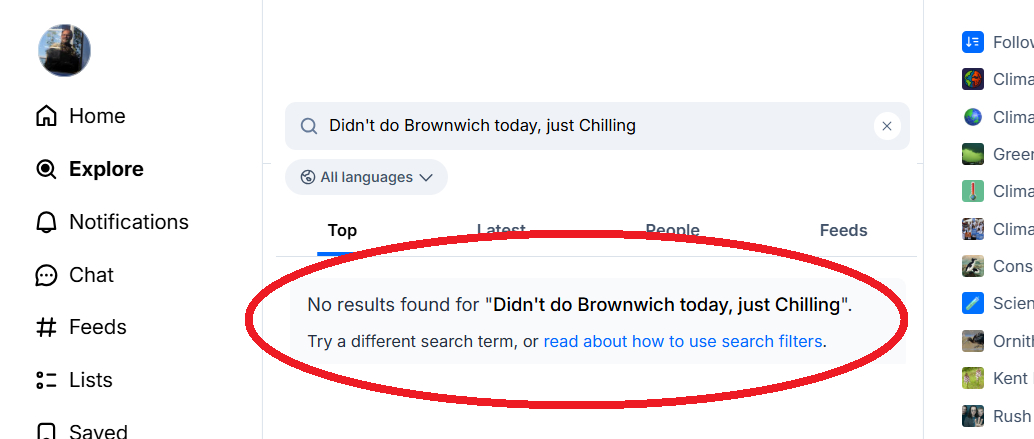Open the Ornithology feed with bird thumbnail
Viewport: 1034px width, 439px height.
coord(973,341)
